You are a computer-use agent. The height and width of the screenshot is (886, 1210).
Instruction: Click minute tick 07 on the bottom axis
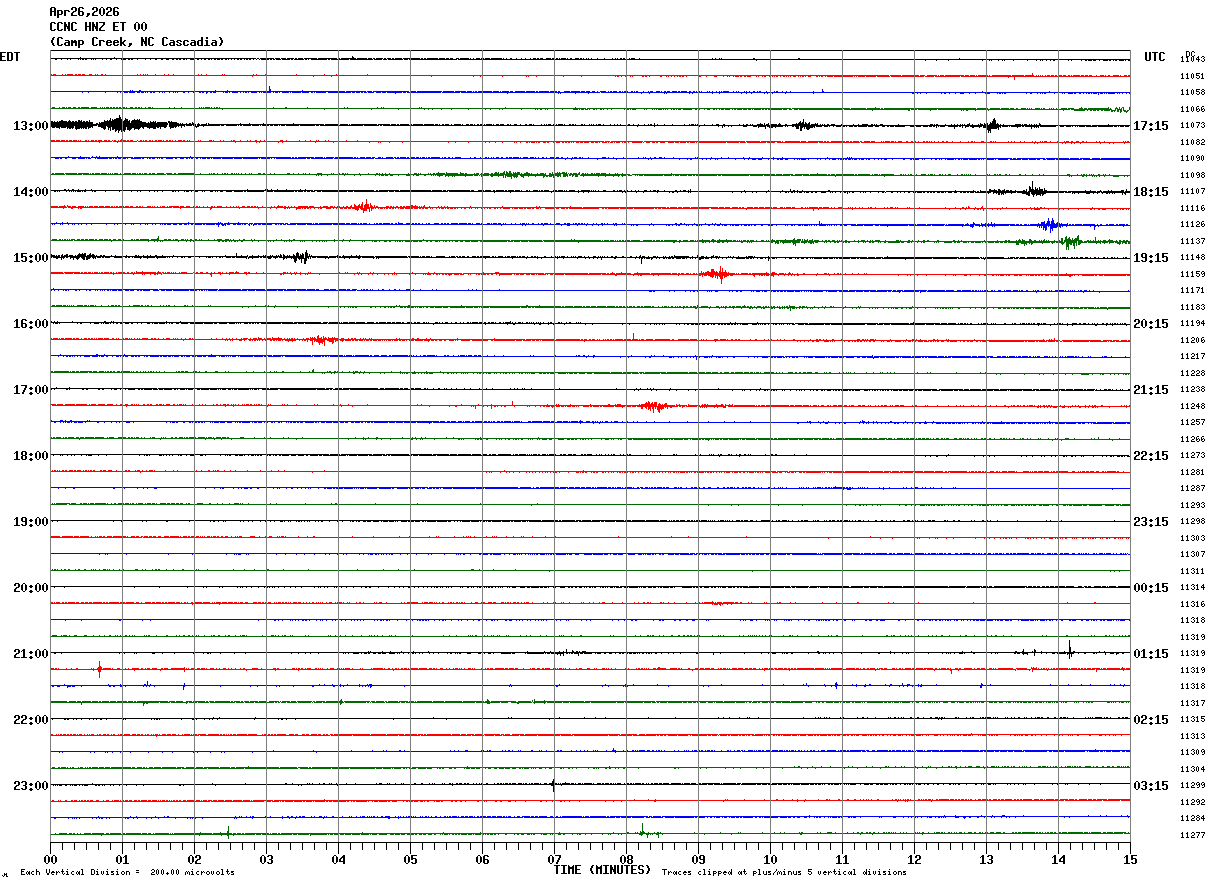[x=554, y=859]
